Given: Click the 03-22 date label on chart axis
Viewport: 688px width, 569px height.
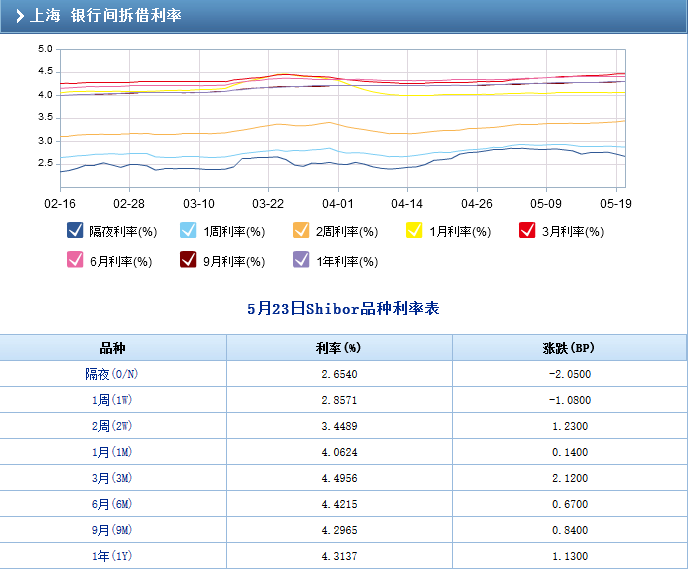Looking at the screenshot, I should click(x=268, y=204).
